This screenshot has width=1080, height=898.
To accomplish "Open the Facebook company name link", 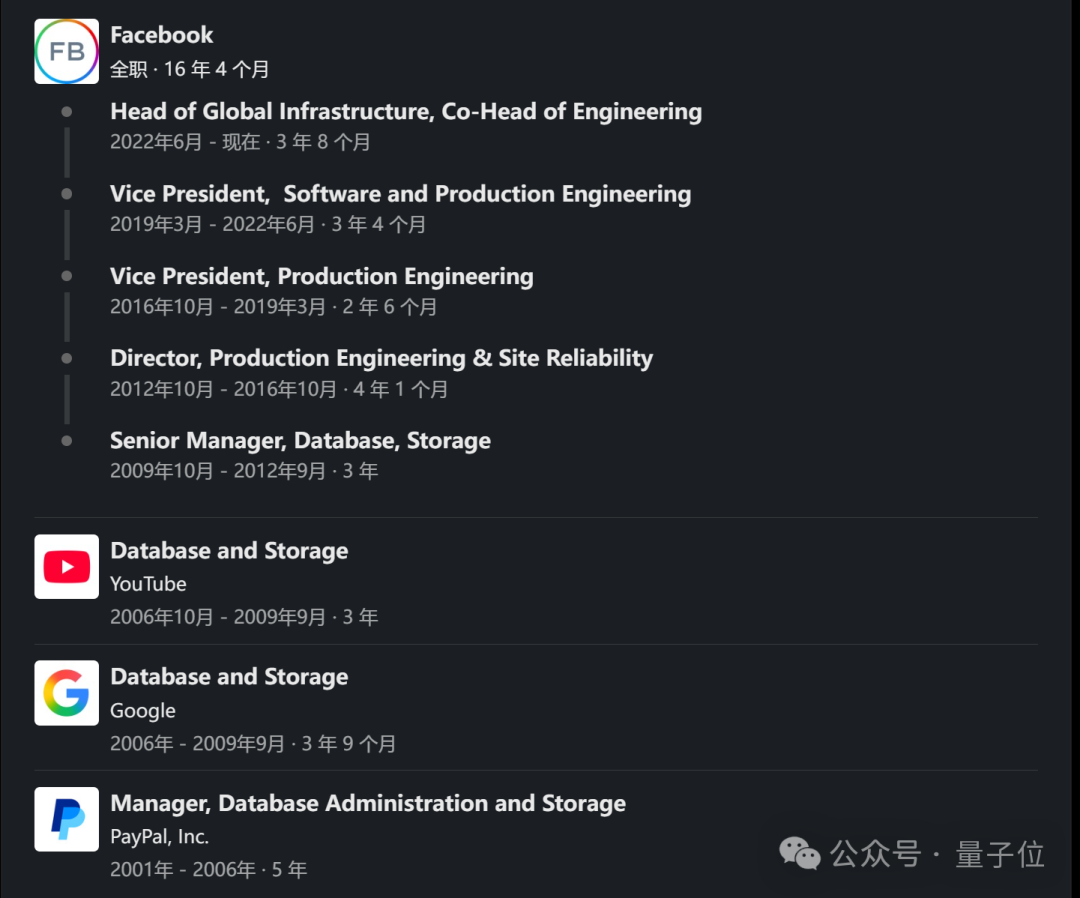I will point(161,35).
